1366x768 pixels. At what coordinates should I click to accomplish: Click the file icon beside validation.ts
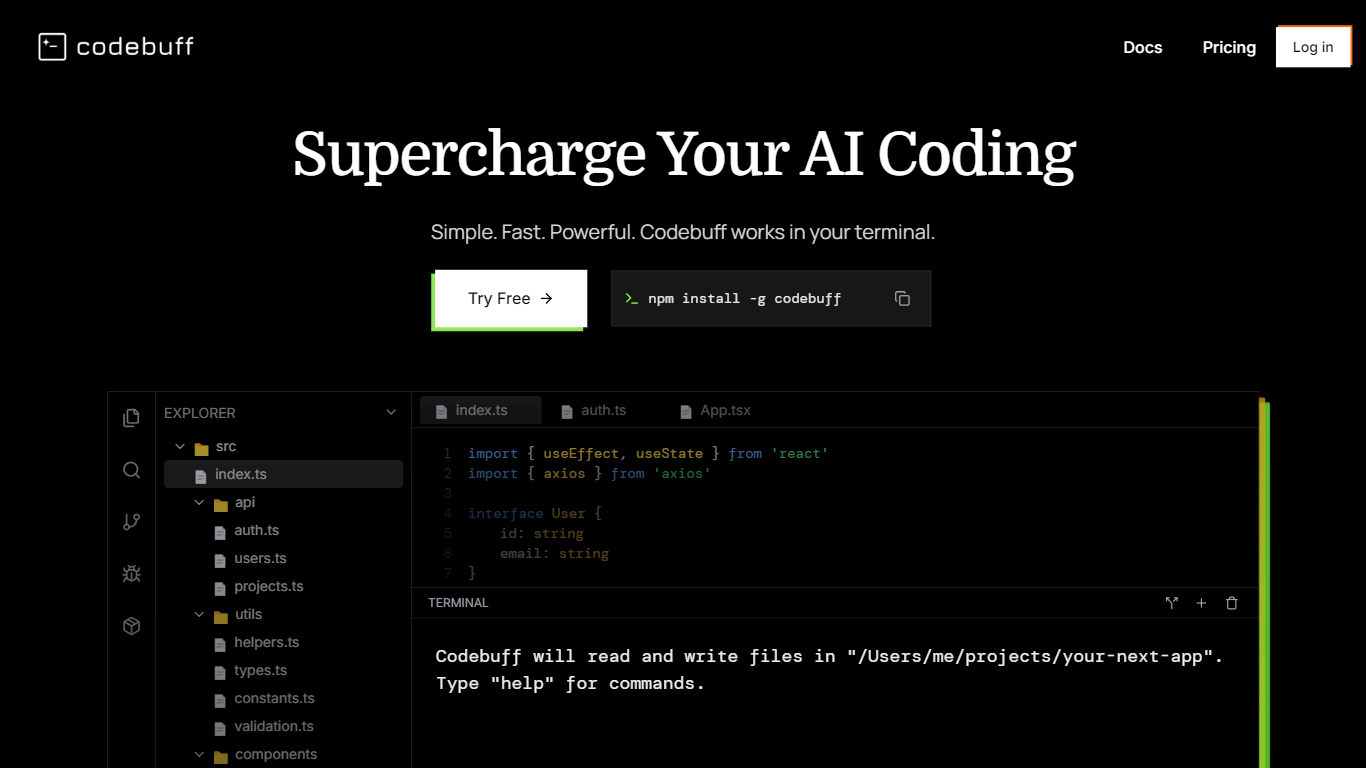221,727
